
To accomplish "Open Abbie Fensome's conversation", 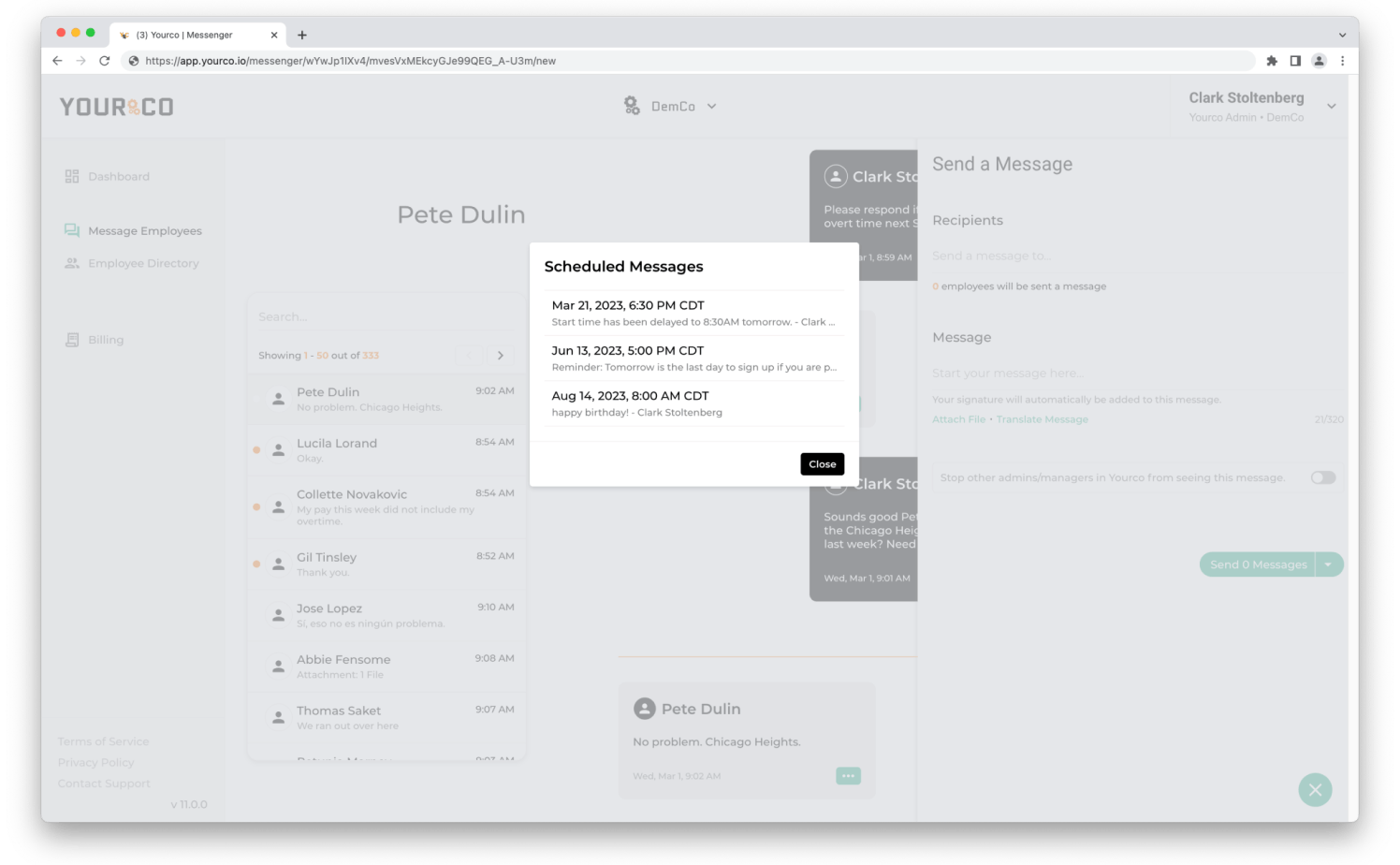I will coord(386,667).
